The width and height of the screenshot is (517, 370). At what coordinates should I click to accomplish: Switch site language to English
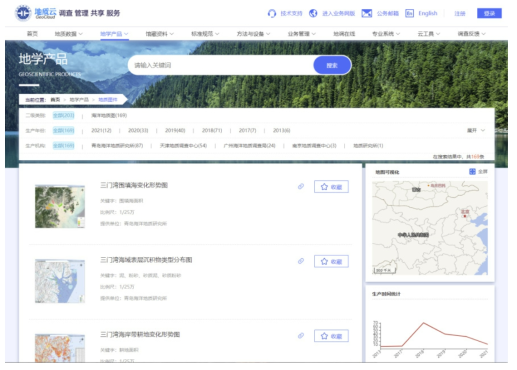(x=428, y=13)
